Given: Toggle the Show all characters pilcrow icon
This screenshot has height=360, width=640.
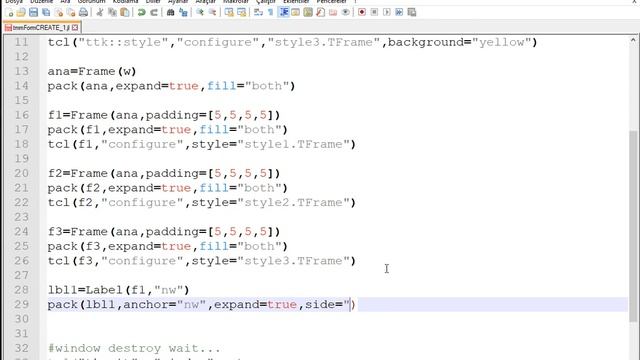Looking at the screenshot, I should pyautogui.click(x=271, y=12).
